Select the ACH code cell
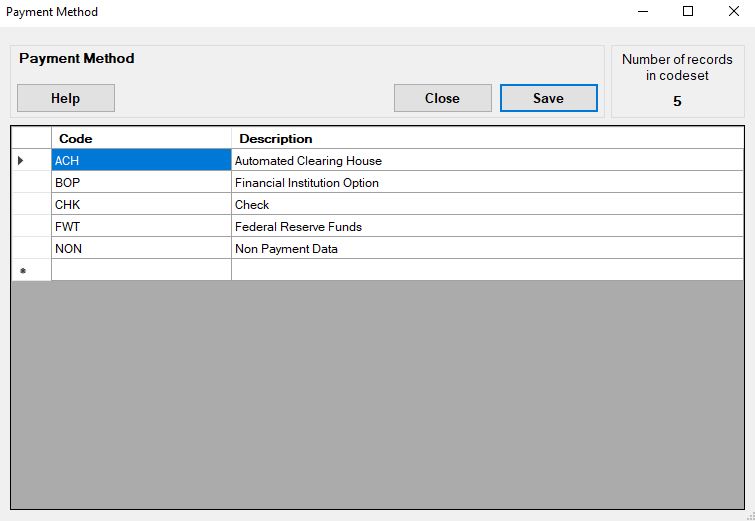Viewport: 755px width, 521px height. click(x=141, y=160)
